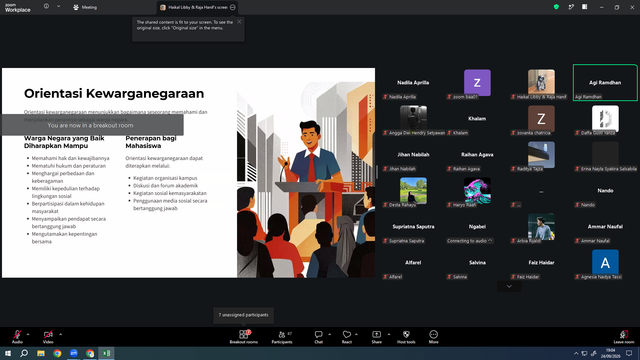Select Erina Nayla Syakira Salsabila's tile
This screenshot has width=640, height=360.
pos(605,154)
